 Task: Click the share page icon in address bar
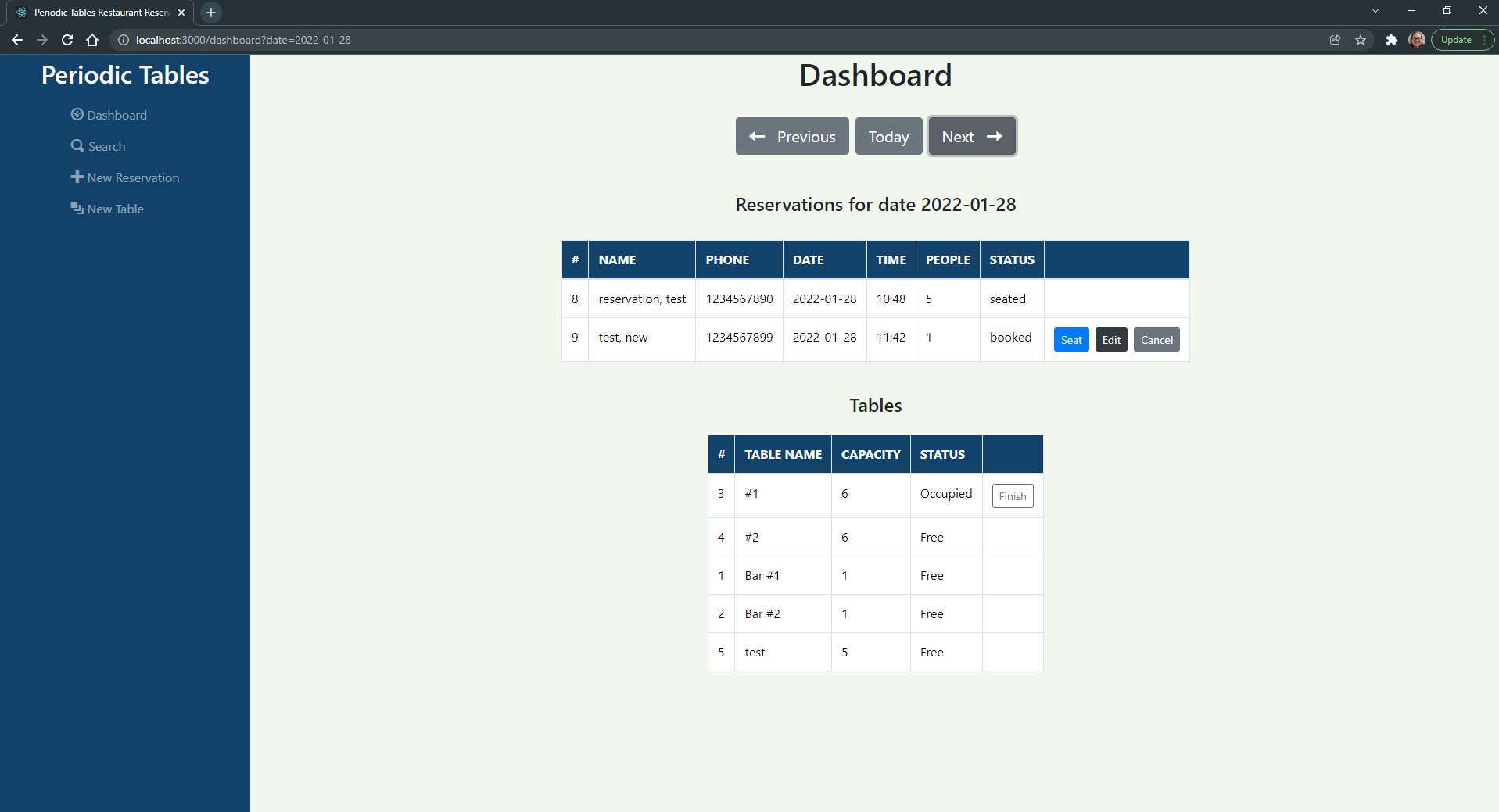(x=1336, y=40)
